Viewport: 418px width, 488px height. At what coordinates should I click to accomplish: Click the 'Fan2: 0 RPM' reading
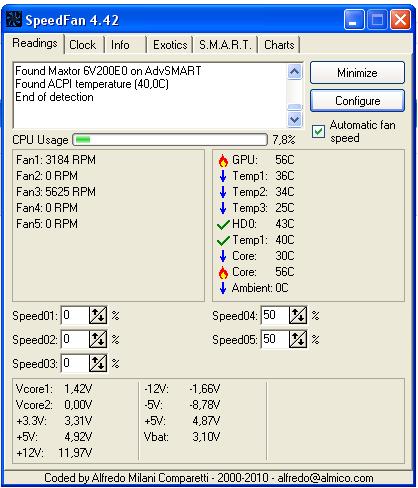47,176
